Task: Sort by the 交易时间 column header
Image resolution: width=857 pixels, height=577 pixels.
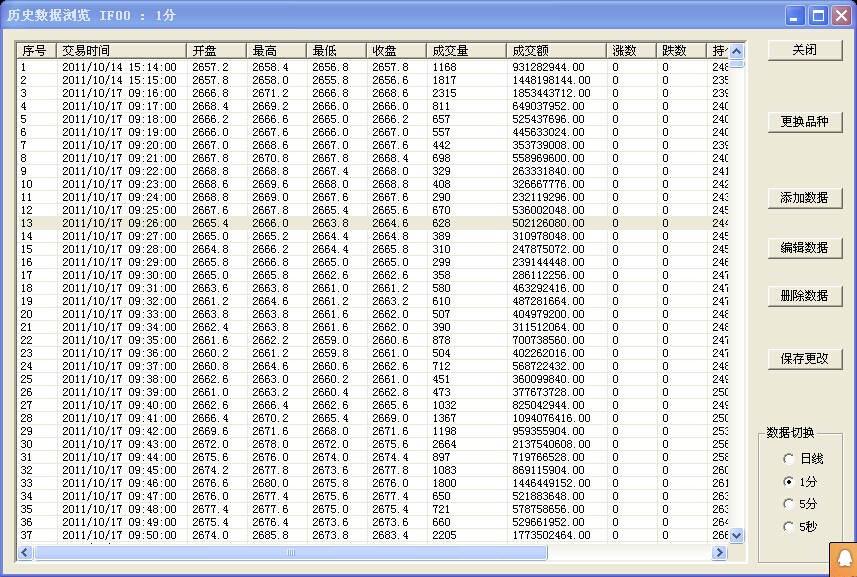Action: click(121, 51)
